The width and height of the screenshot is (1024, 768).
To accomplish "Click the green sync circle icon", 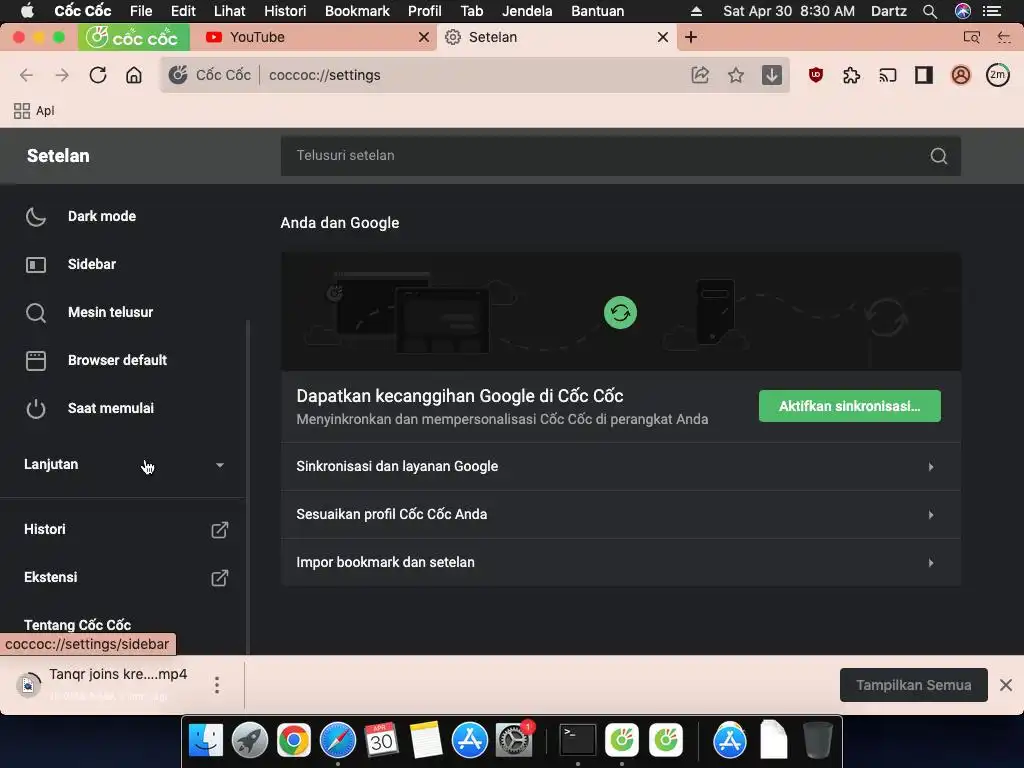I will click(x=620, y=313).
